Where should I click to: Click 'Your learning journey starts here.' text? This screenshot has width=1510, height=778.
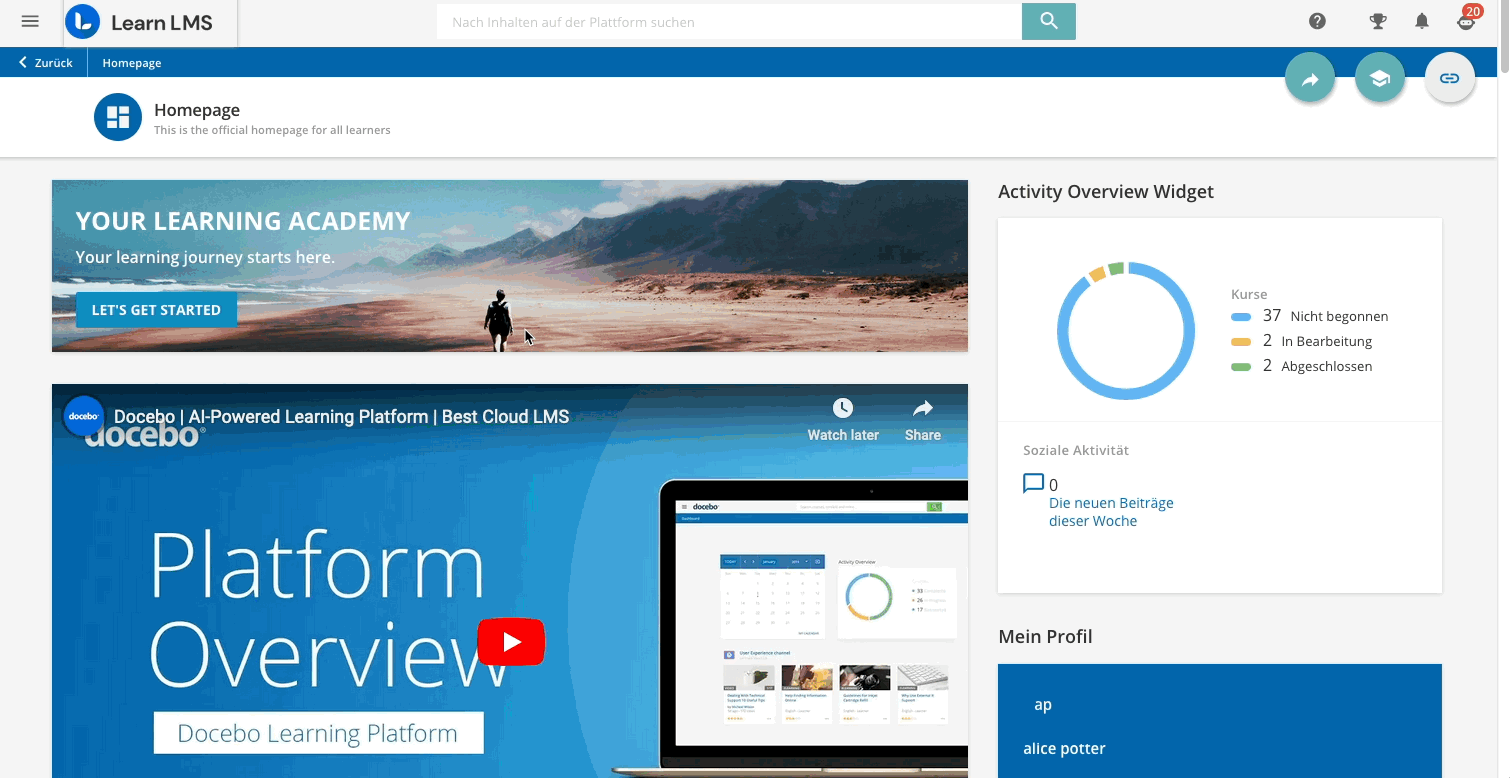[205, 257]
